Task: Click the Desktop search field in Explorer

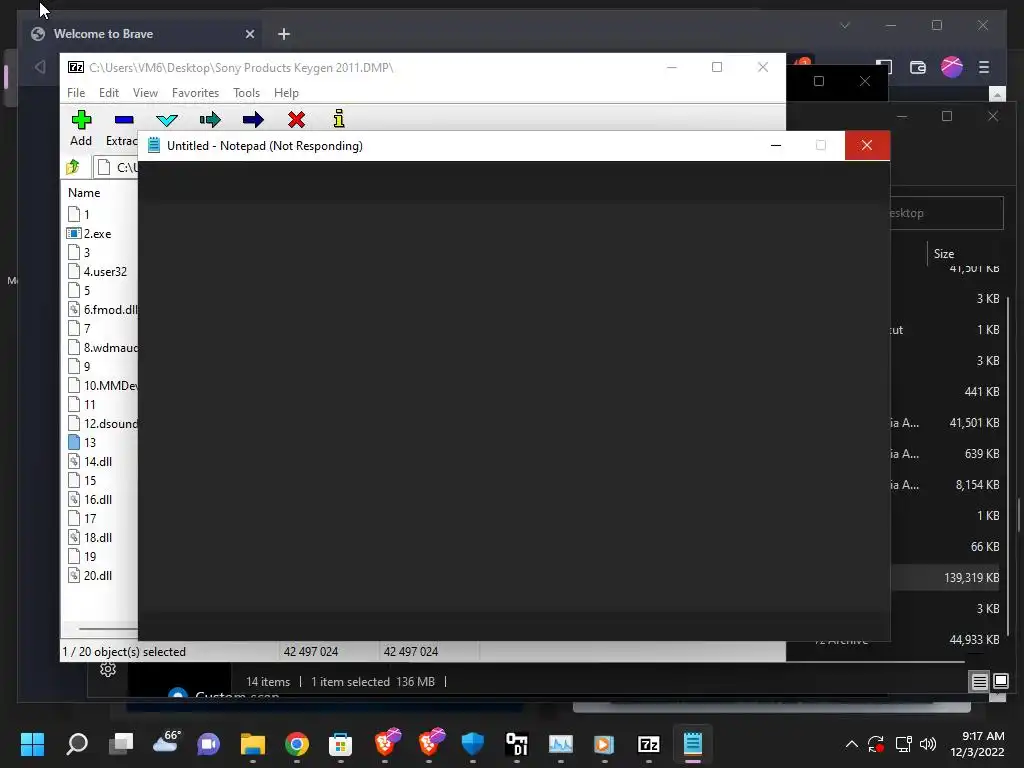Action: tap(947, 213)
